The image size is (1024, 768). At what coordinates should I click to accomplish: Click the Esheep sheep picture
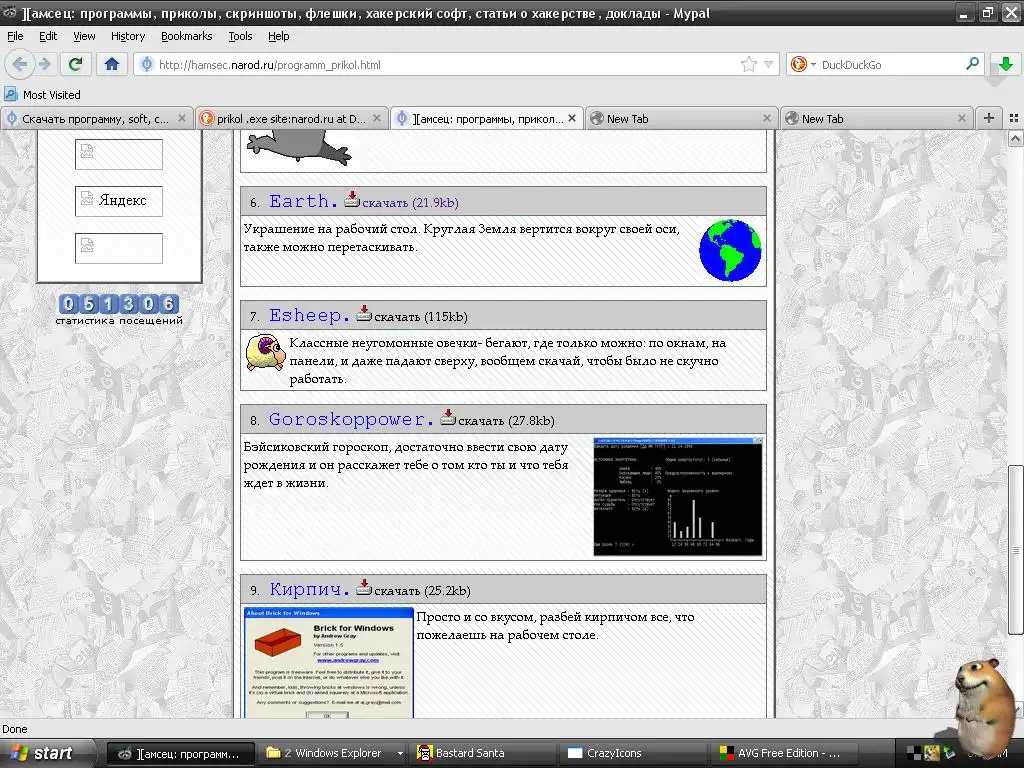(266, 353)
